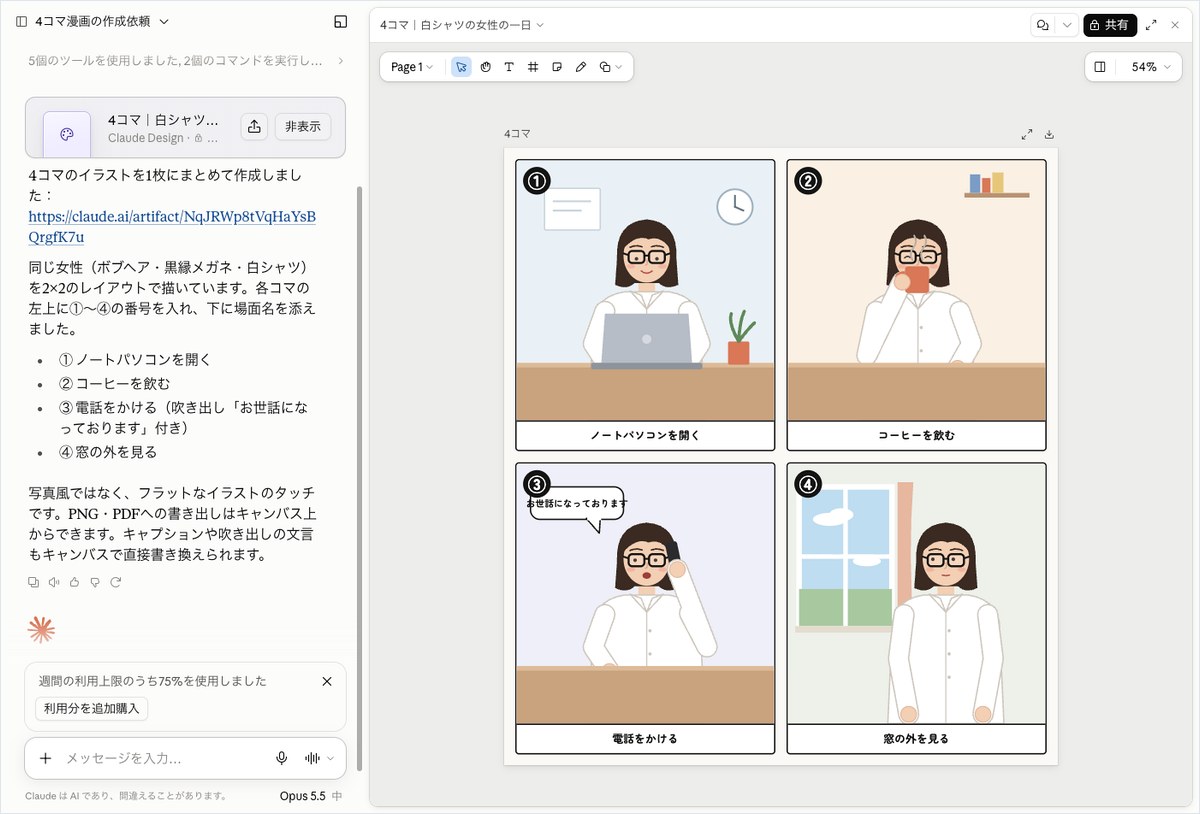
Task: Click the 非表示 button
Action: coord(303,126)
